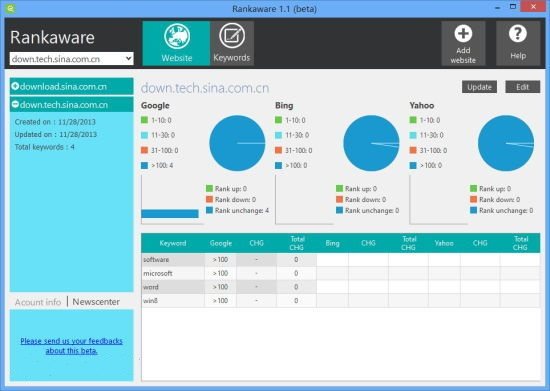This screenshot has width=550, height=391.
Task: Click Google Rank unchange blue swatch
Action: click(209, 210)
